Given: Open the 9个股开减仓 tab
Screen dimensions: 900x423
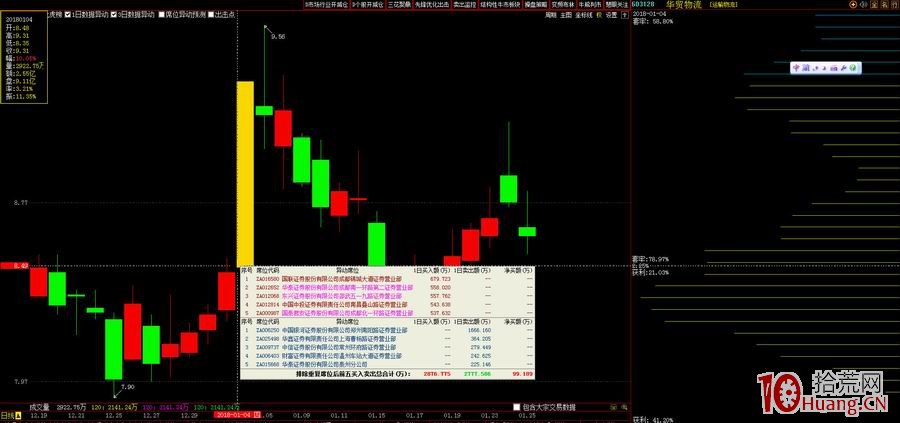Looking at the screenshot, I should coord(367,4).
